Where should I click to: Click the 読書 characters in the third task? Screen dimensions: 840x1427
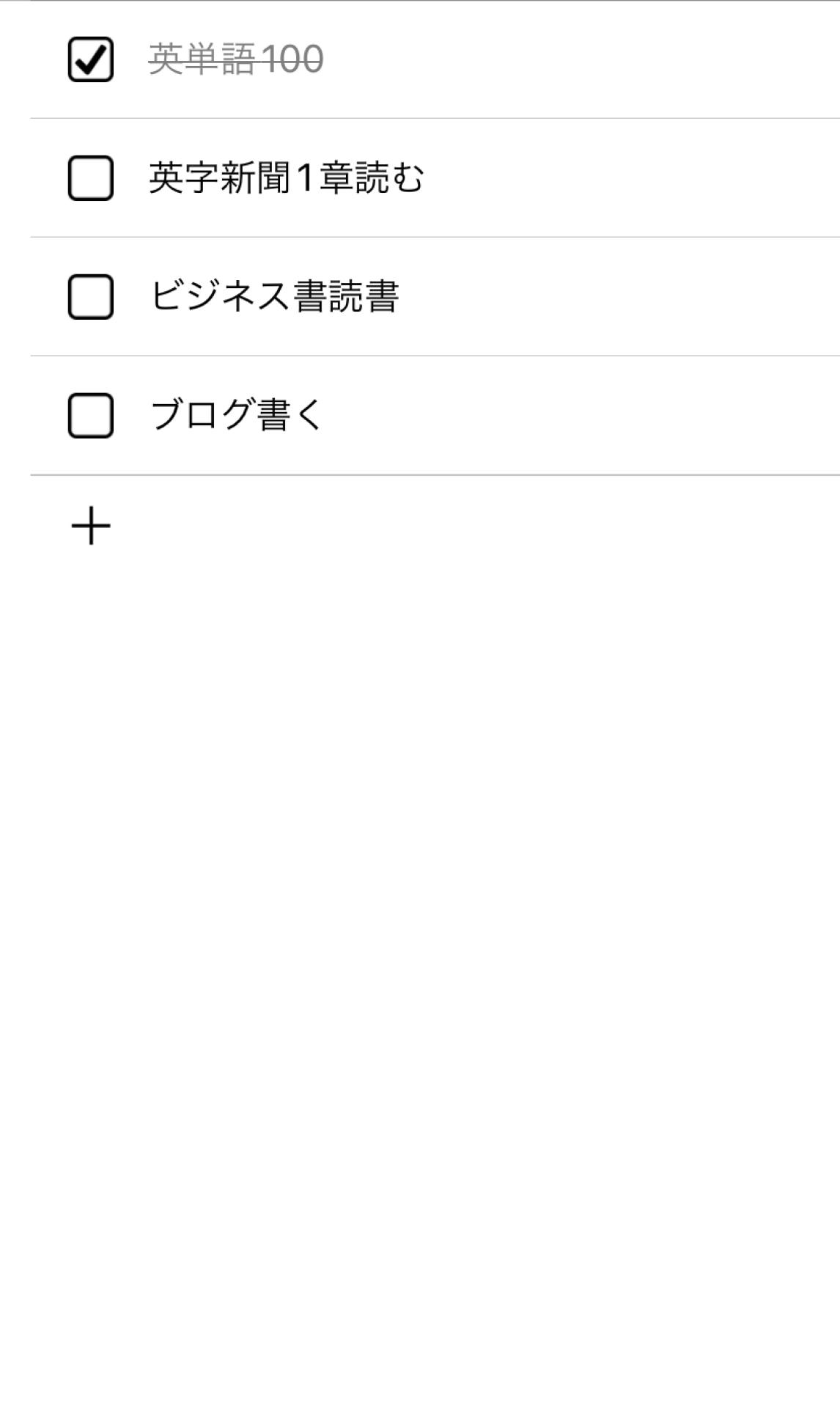pyautogui.click(x=364, y=297)
